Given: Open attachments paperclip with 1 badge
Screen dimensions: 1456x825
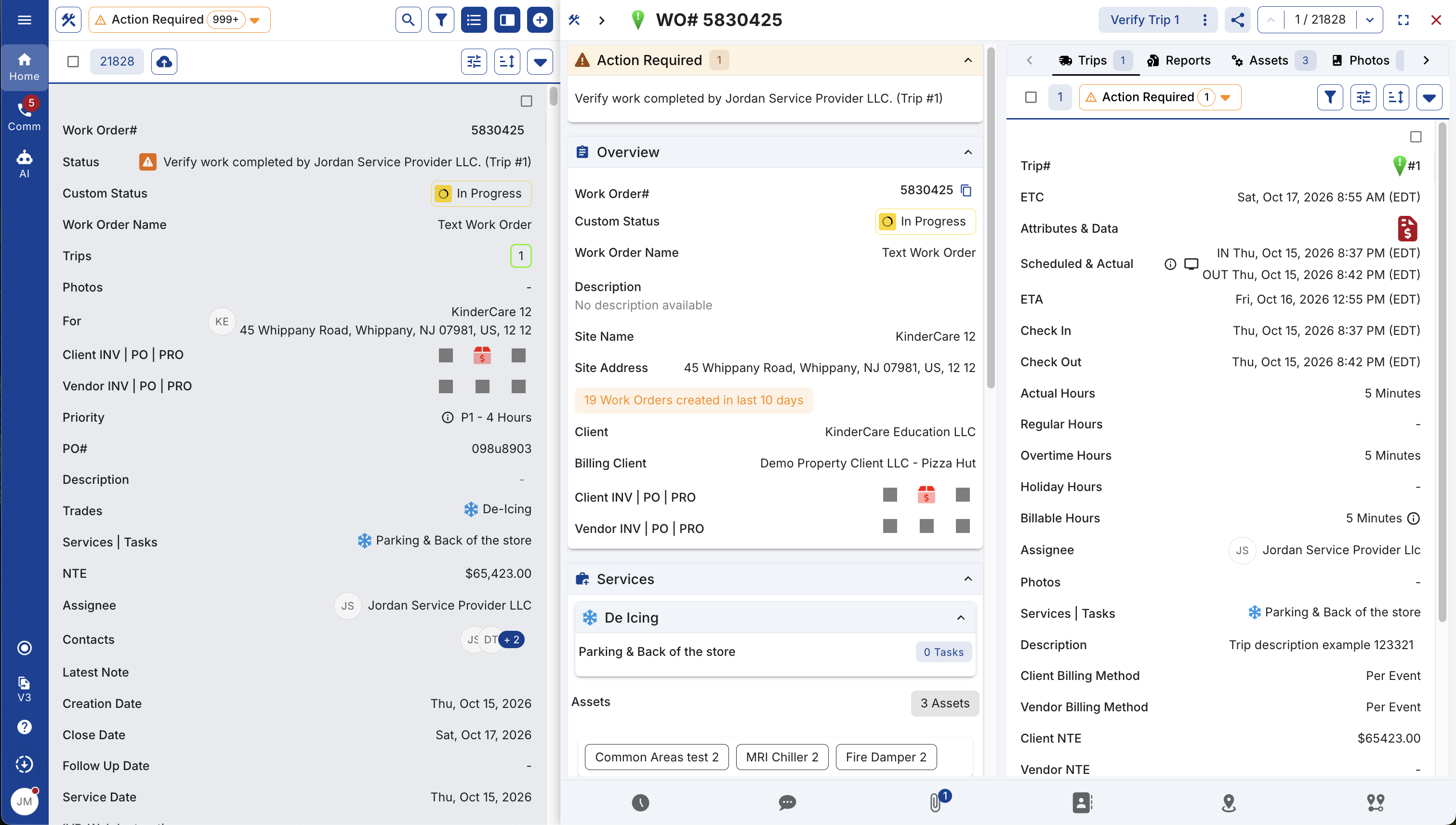Looking at the screenshot, I should (x=936, y=802).
